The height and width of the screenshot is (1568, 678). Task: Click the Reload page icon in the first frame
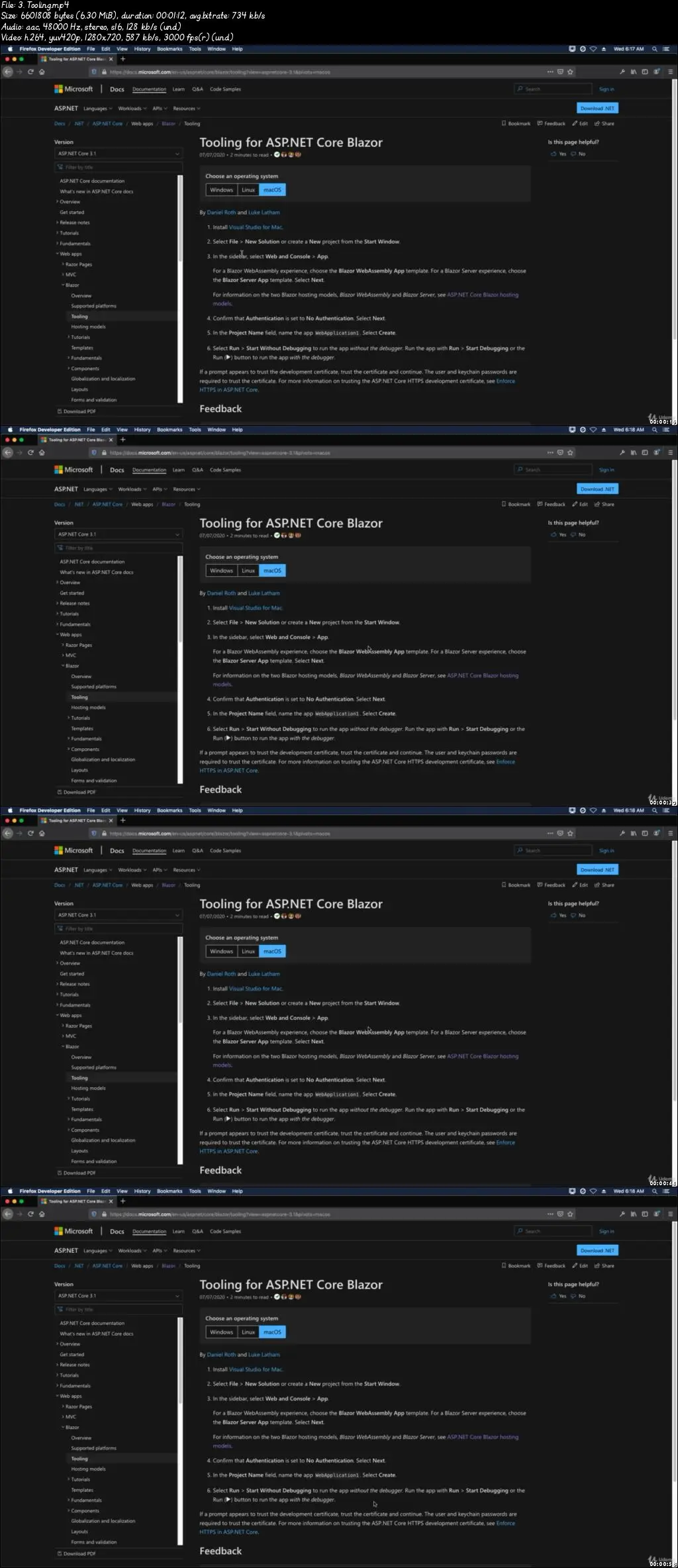tap(30, 72)
